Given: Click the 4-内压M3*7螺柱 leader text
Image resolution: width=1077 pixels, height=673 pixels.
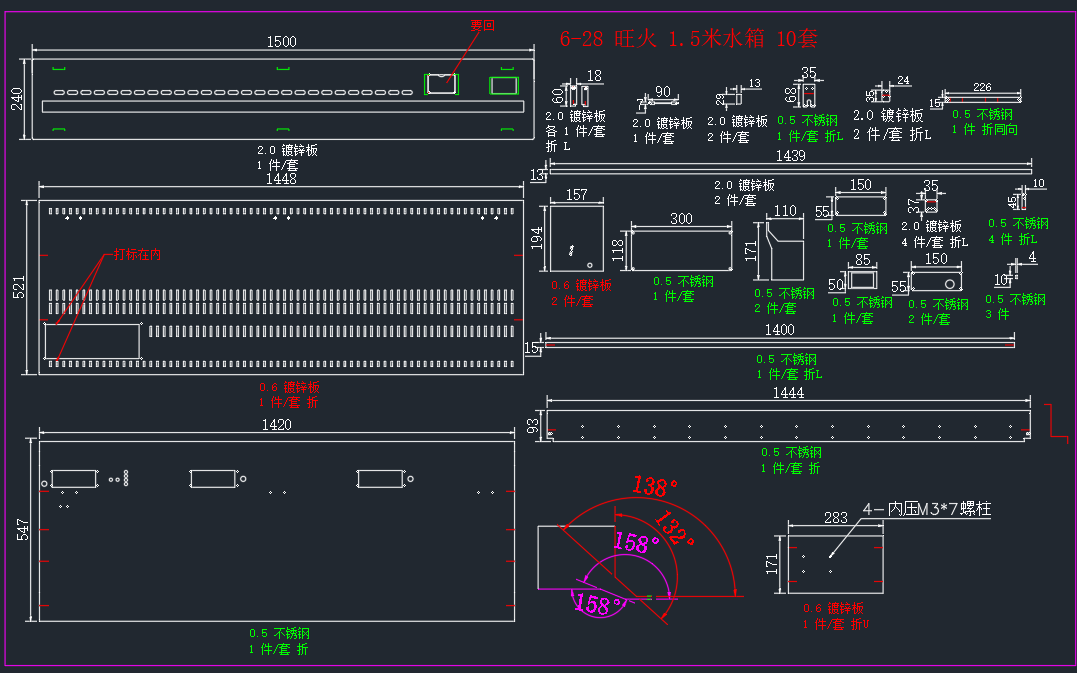Looking at the screenshot, I should pyautogui.click(x=927, y=509).
